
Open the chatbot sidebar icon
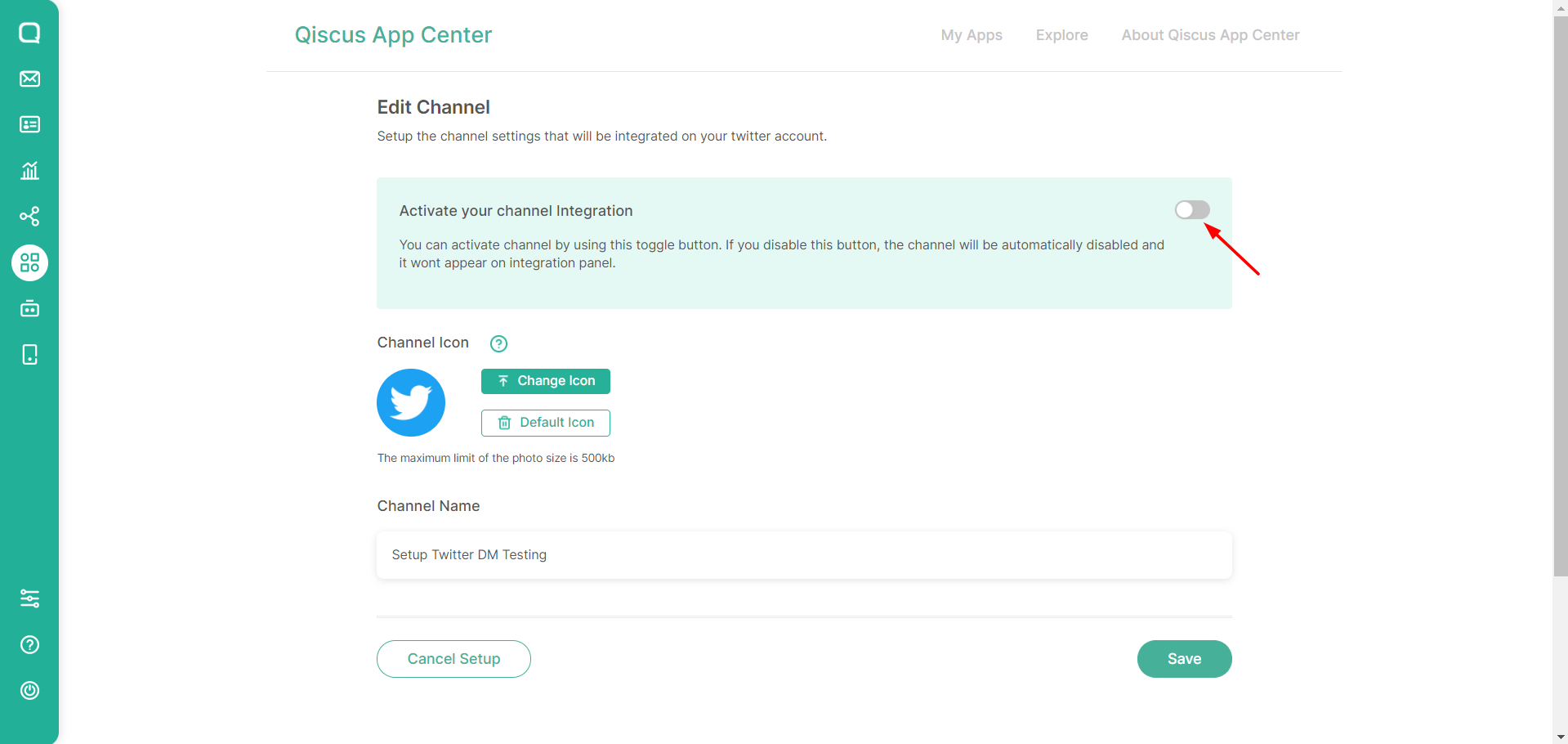tap(29, 308)
